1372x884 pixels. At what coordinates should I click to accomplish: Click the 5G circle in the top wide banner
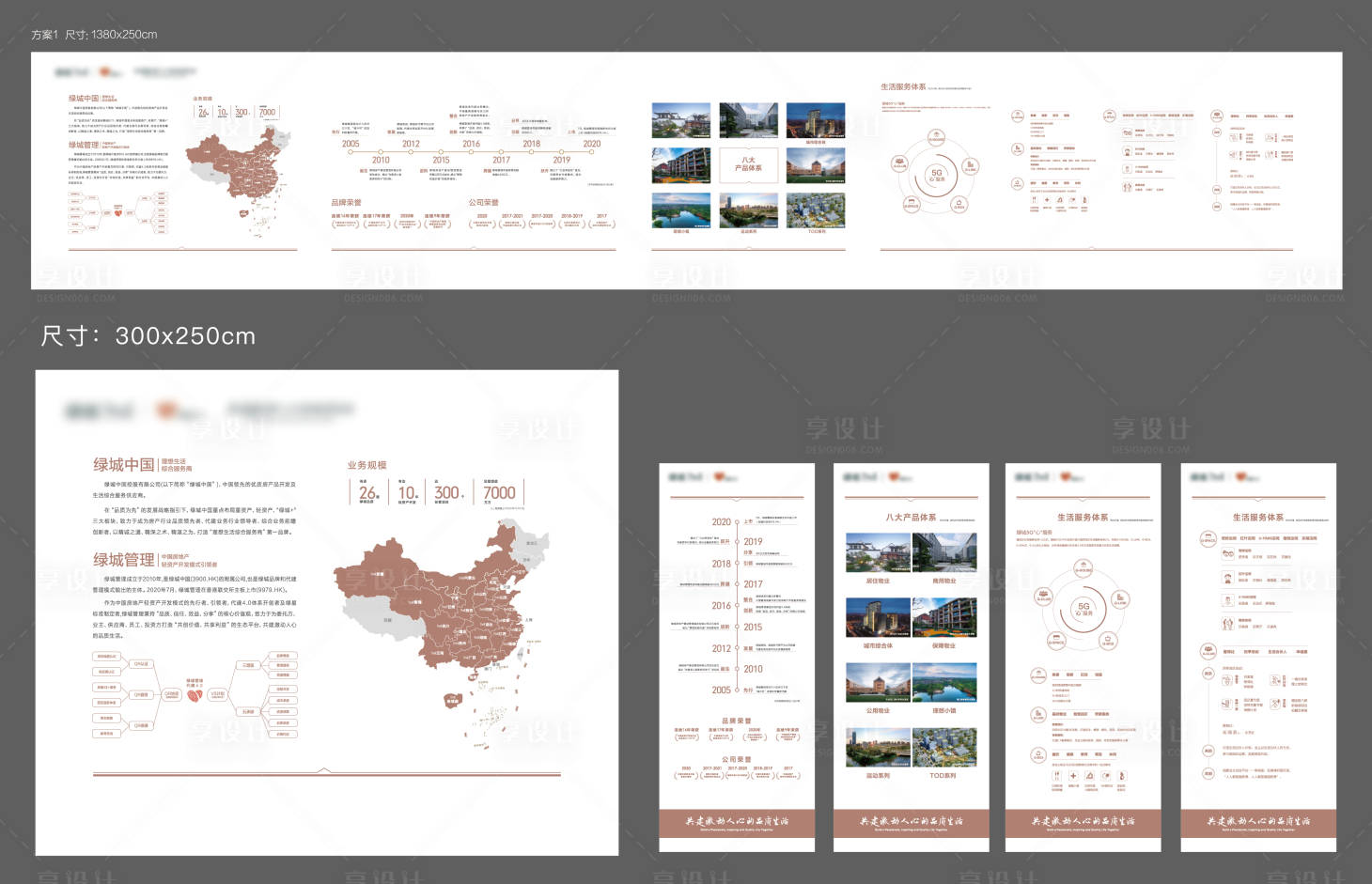tap(937, 175)
